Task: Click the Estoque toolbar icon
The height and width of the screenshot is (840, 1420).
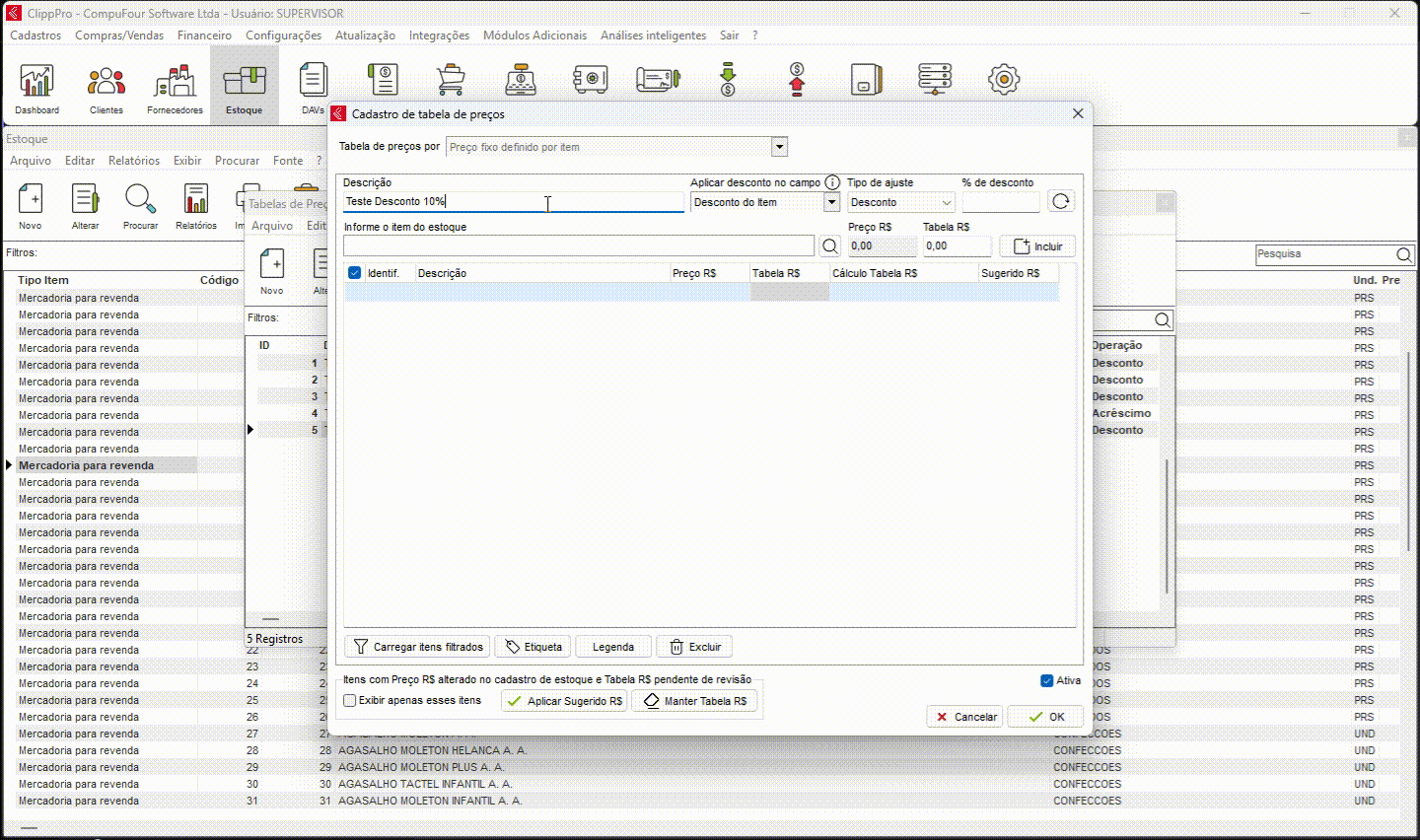Action: (x=244, y=87)
